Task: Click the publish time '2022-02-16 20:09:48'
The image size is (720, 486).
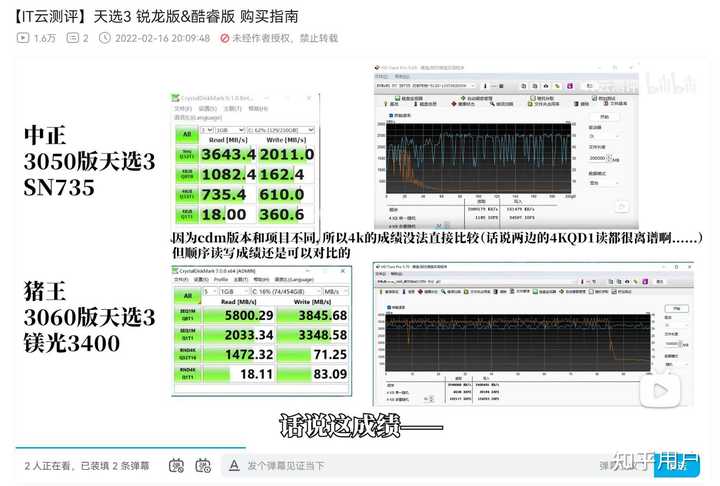Action: 163,38
